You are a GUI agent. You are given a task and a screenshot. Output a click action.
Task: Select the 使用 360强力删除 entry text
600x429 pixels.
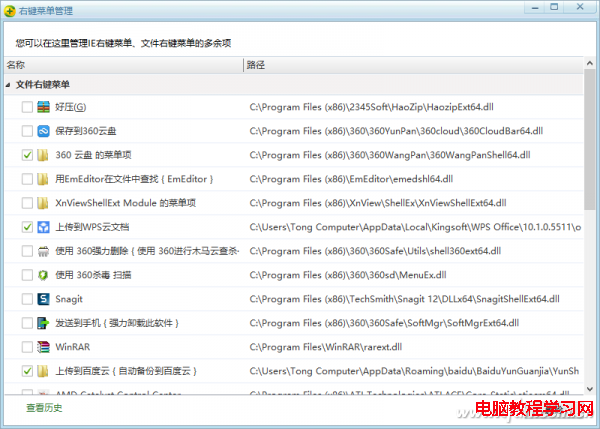[147, 251]
